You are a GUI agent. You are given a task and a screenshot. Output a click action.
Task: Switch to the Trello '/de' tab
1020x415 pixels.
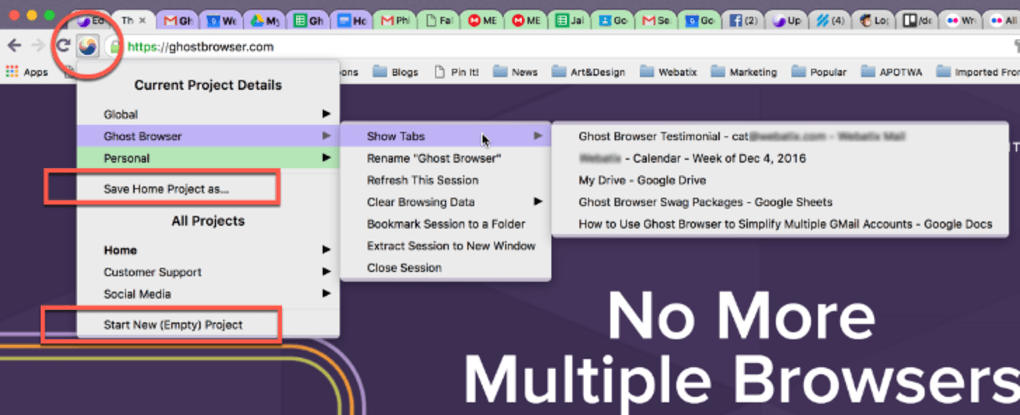coord(918,21)
